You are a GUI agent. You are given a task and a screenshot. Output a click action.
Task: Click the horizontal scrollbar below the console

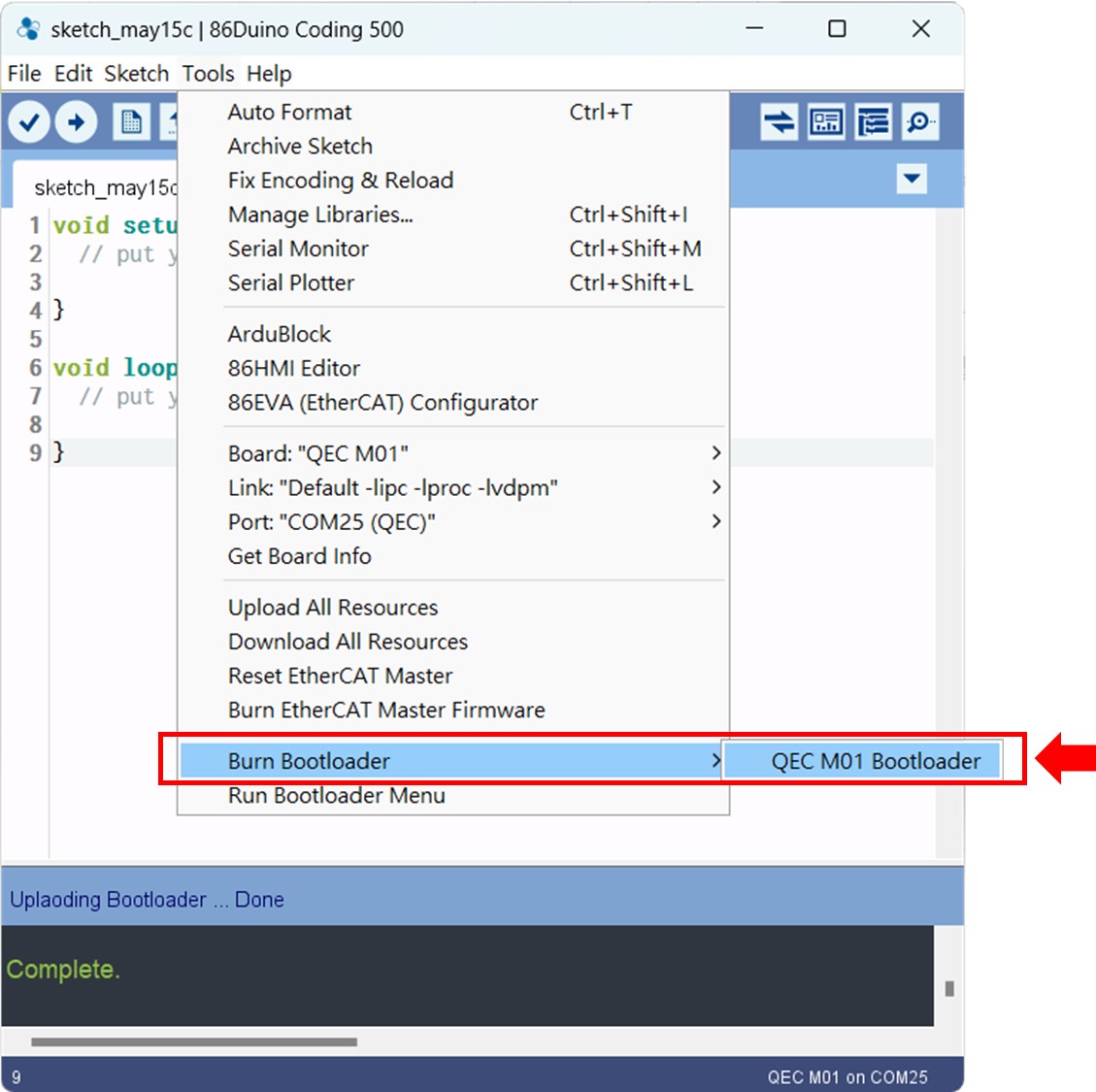194,1040
